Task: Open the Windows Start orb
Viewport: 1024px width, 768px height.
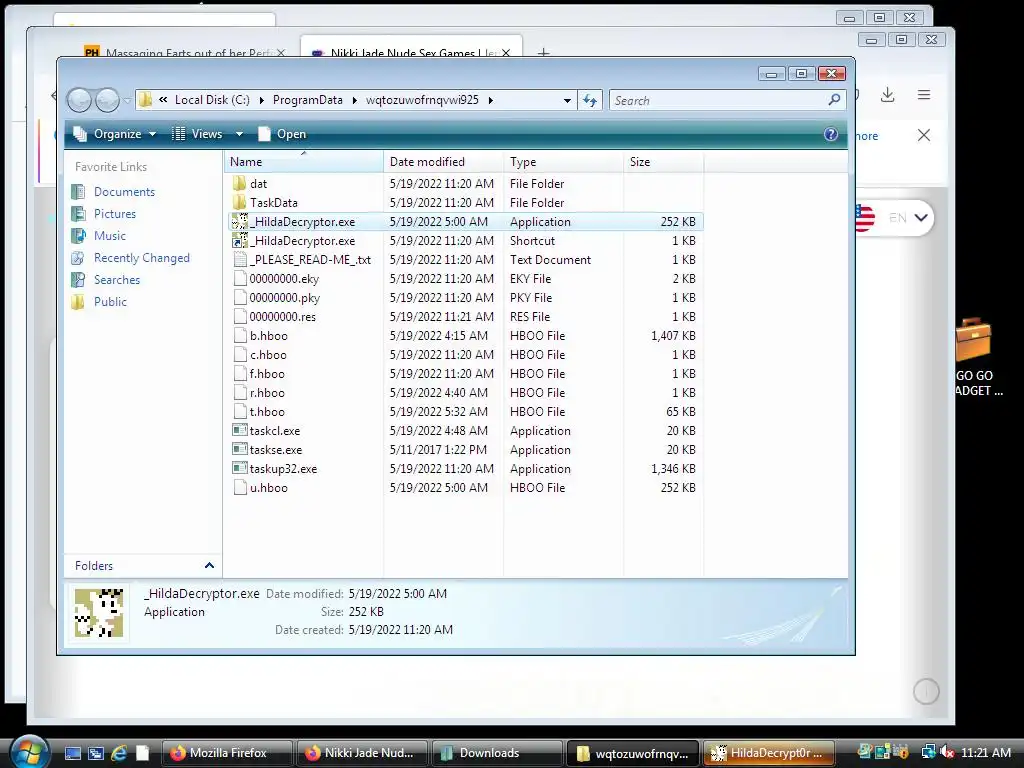Action: [28, 751]
